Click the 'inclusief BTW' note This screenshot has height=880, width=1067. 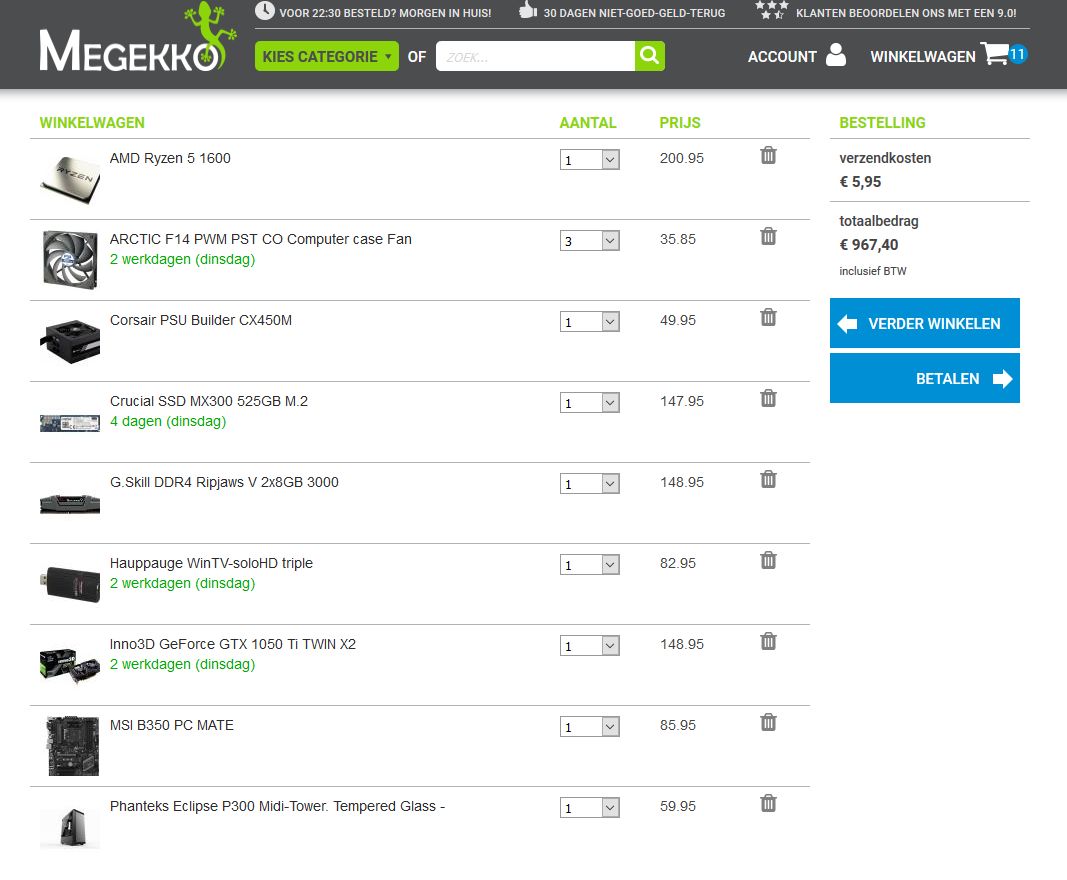point(873,272)
